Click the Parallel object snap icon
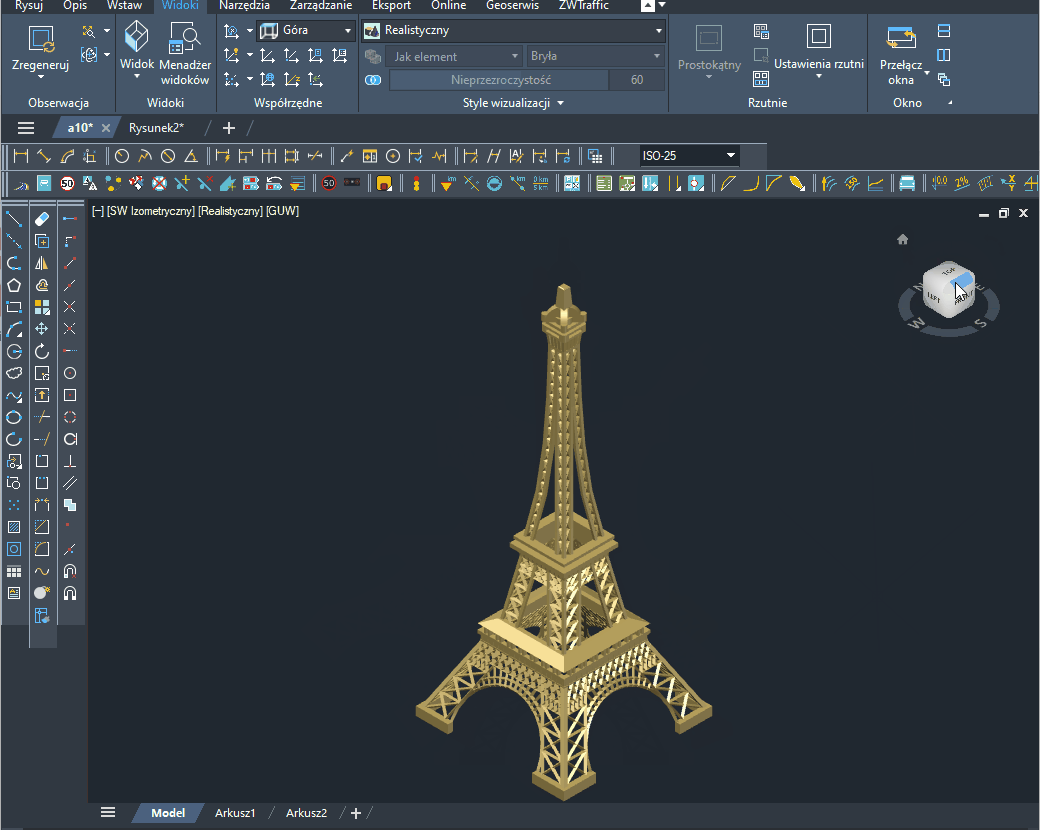 (x=70, y=483)
